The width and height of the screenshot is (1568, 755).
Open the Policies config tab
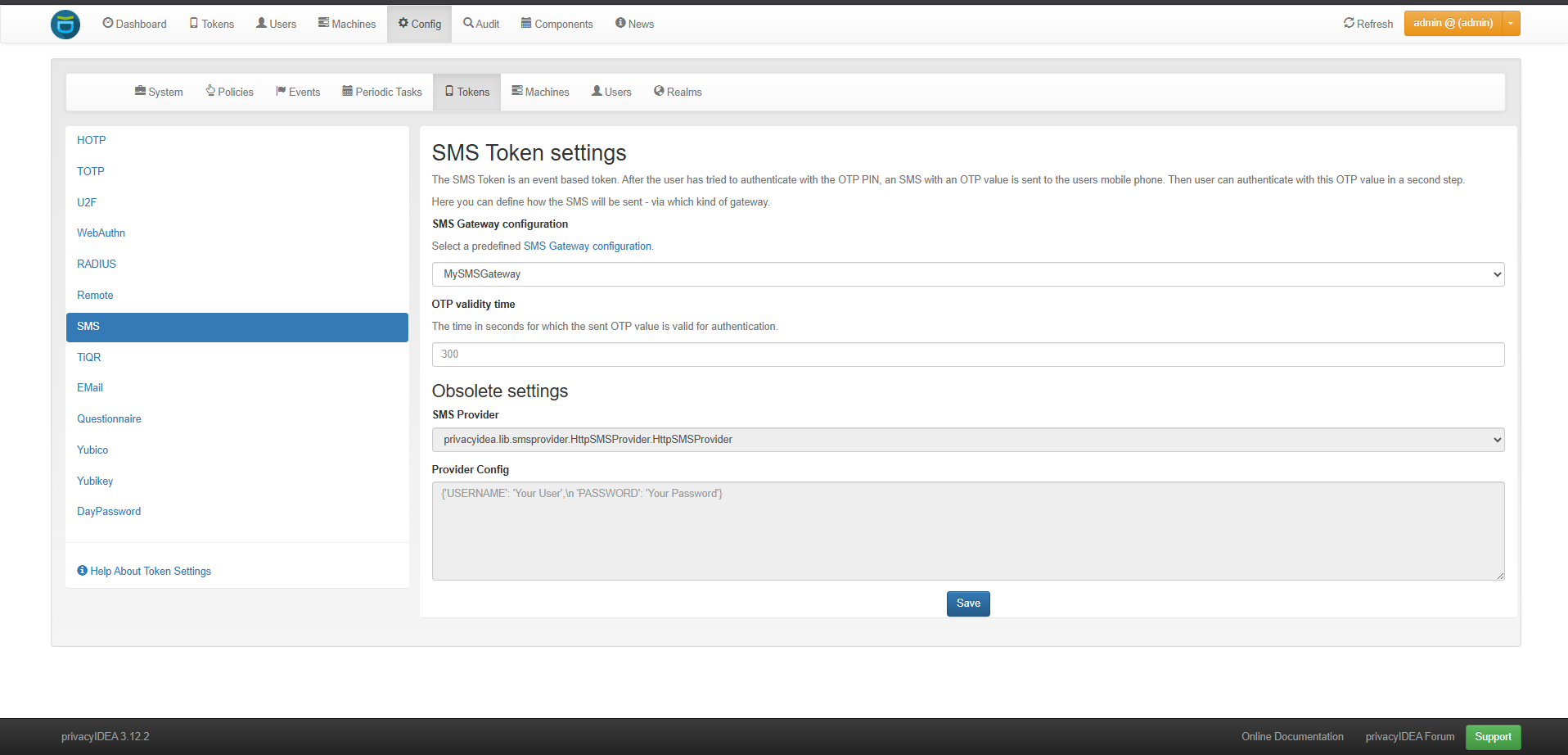pyautogui.click(x=229, y=92)
